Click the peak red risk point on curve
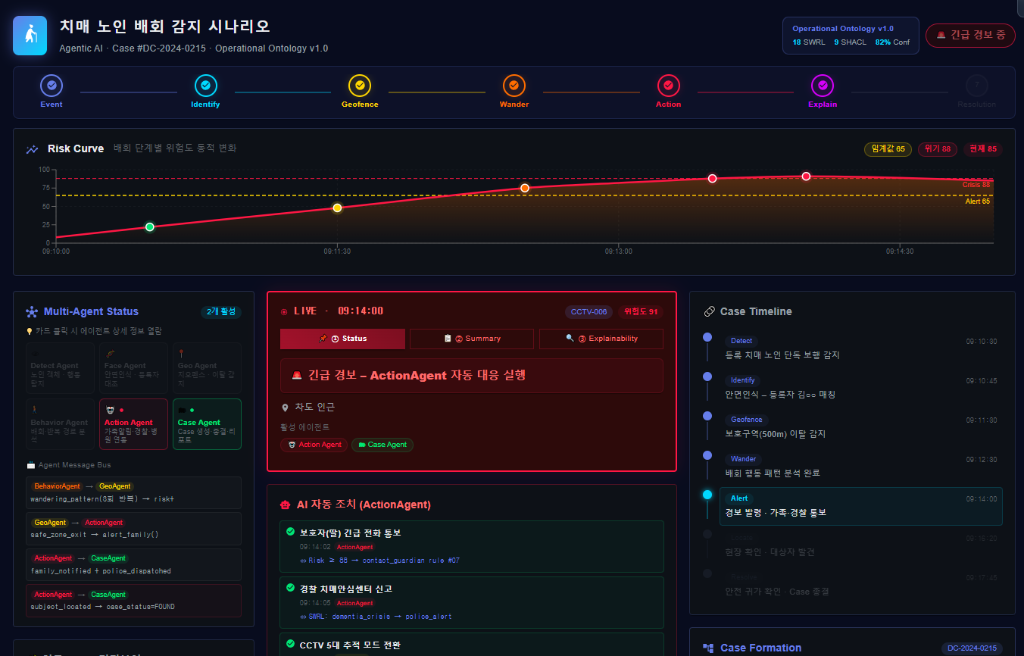Image resolution: width=1024 pixels, height=656 pixels. pyautogui.click(x=806, y=176)
